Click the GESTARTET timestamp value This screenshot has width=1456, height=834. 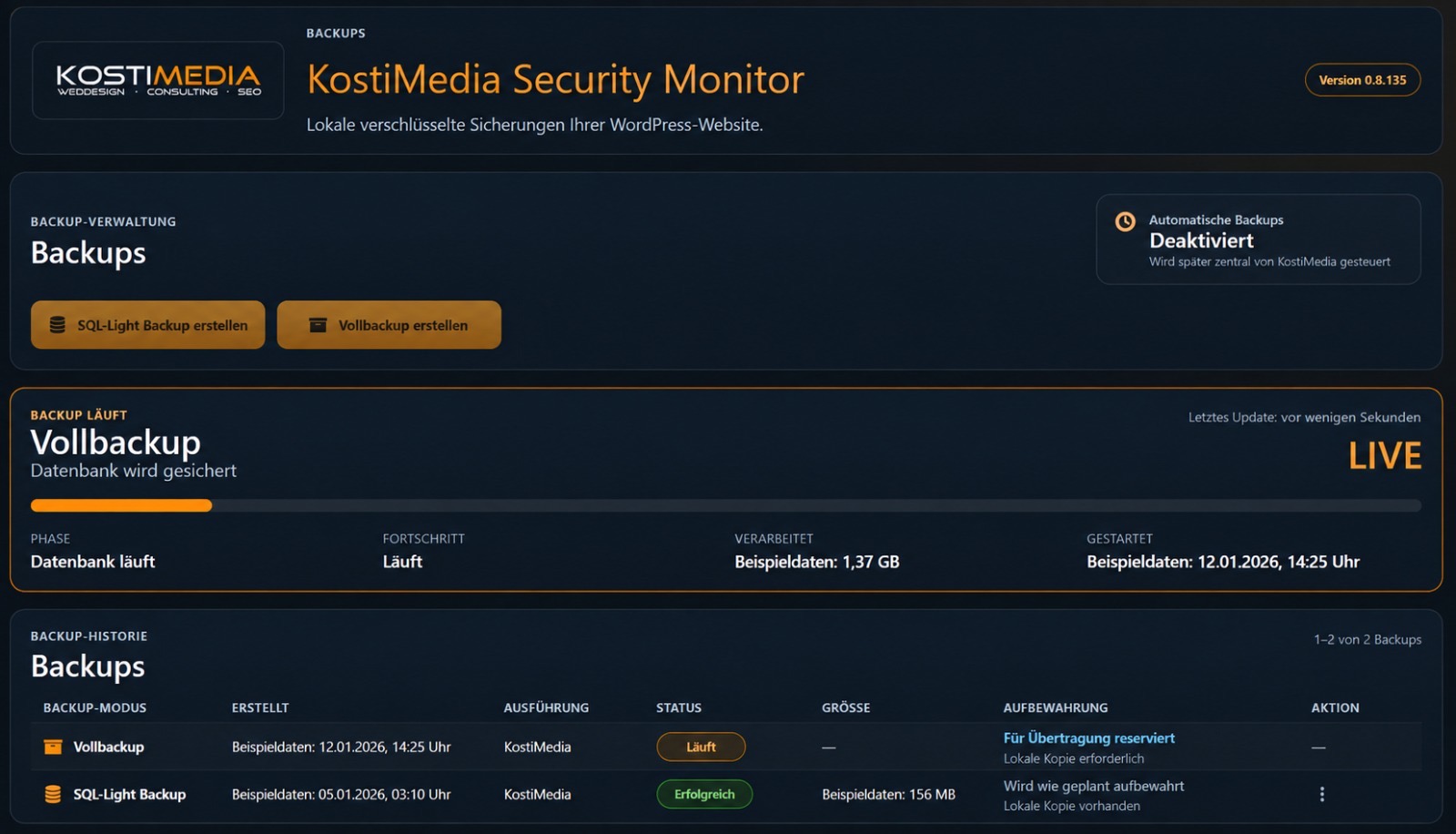coord(1222,562)
